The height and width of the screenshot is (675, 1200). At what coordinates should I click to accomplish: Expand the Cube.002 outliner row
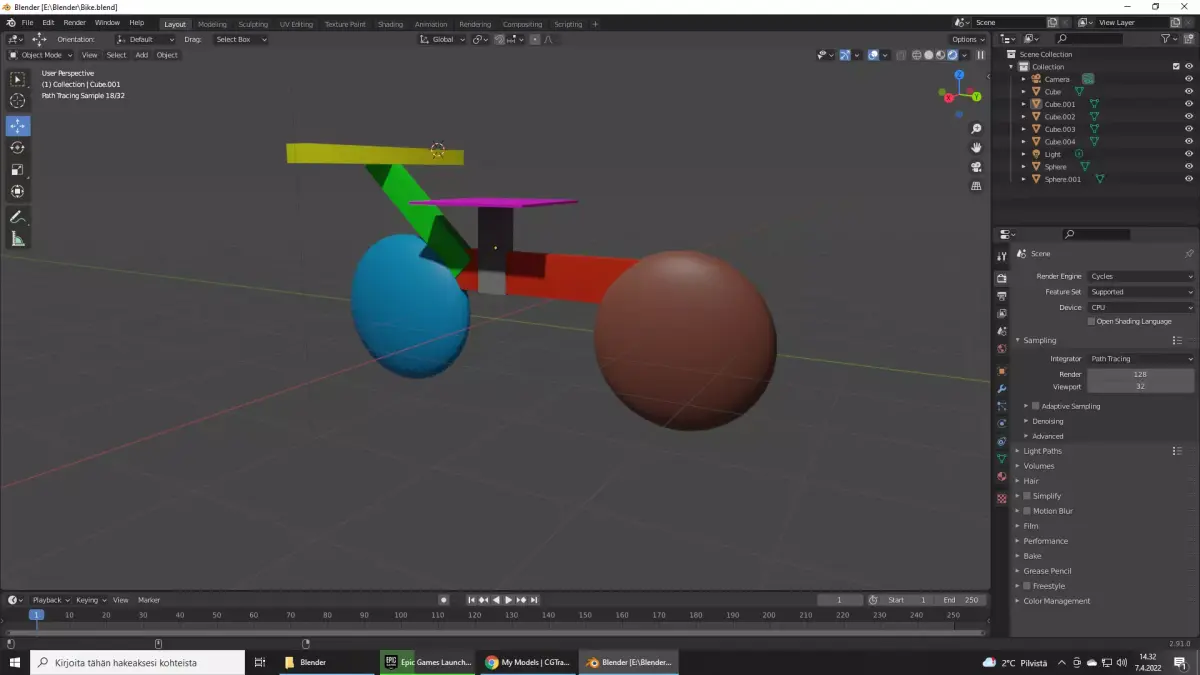1024,117
